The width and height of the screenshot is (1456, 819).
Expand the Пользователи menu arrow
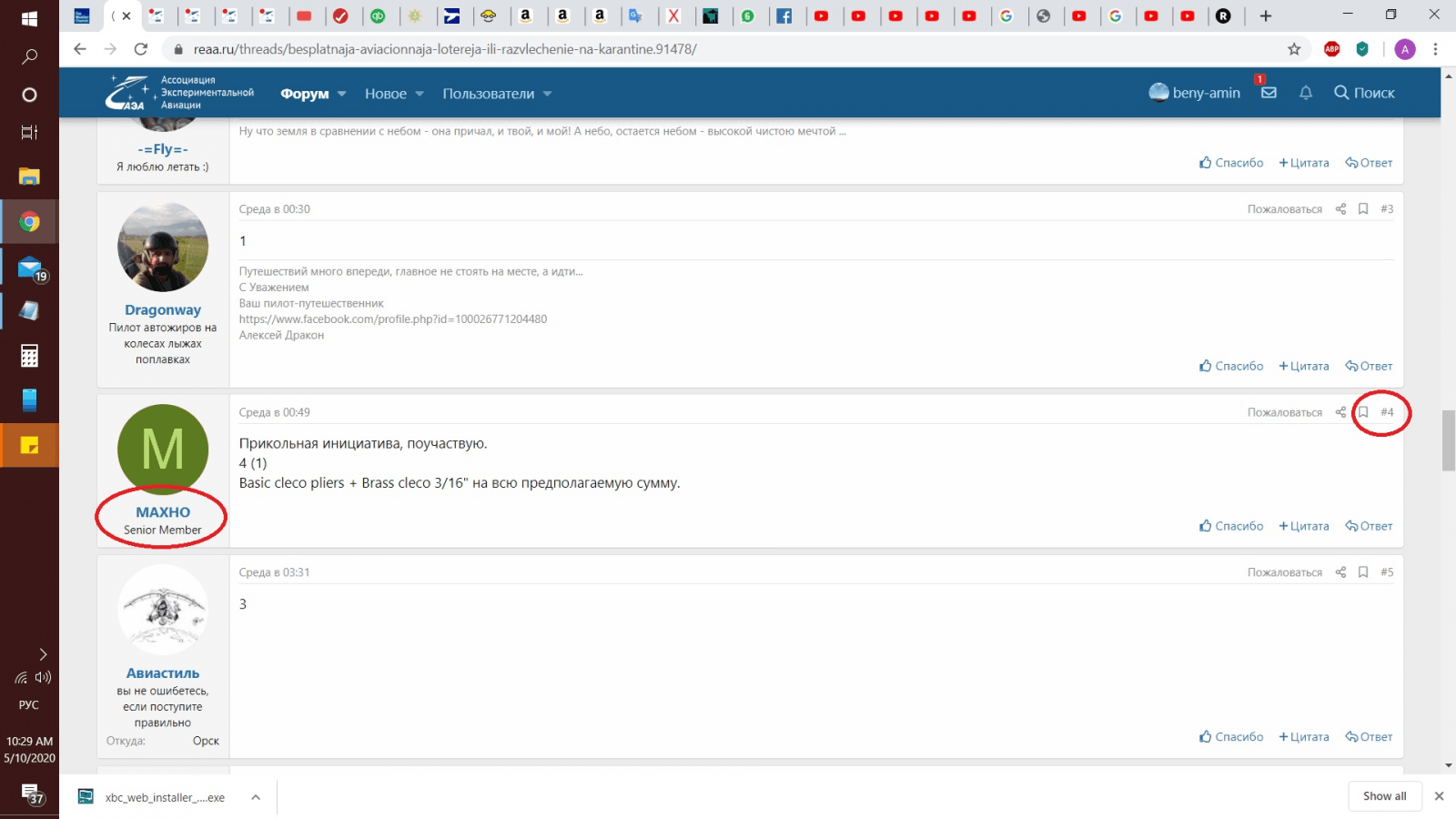click(547, 94)
